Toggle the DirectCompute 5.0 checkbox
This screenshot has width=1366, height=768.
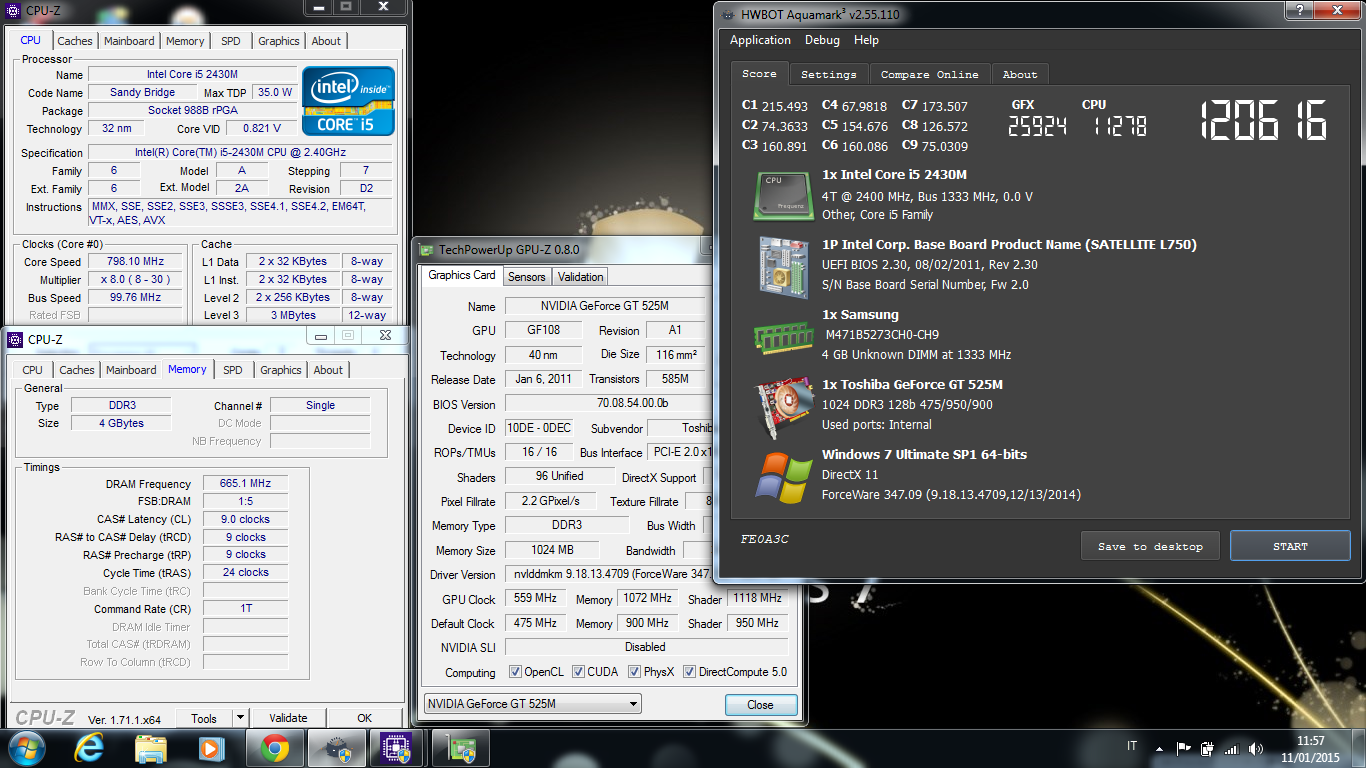click(689, 672)
